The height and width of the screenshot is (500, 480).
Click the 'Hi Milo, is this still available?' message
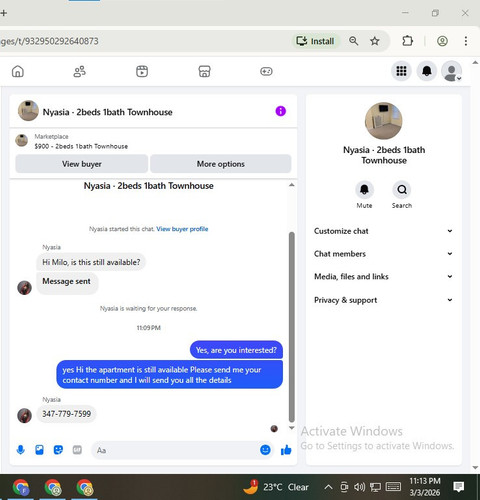[x=91, y=262]
